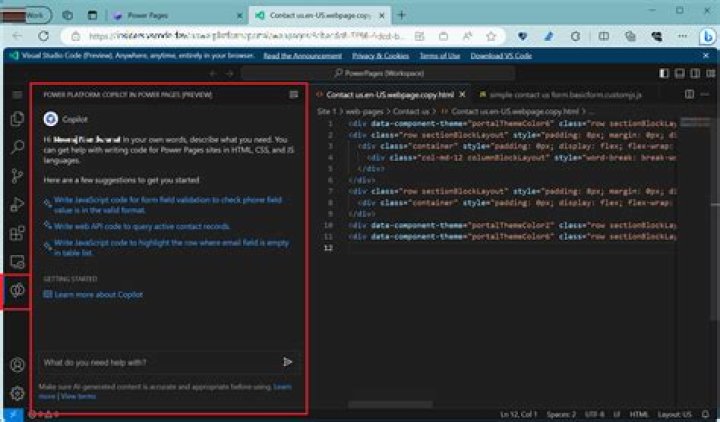
Task: Click the Layout: US status item
Action: [x=674, y=414]
